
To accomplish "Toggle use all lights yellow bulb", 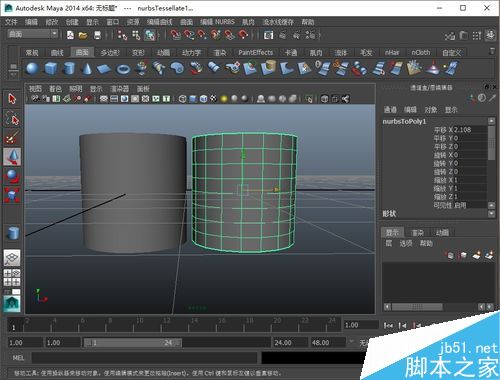I will [224, 99].
